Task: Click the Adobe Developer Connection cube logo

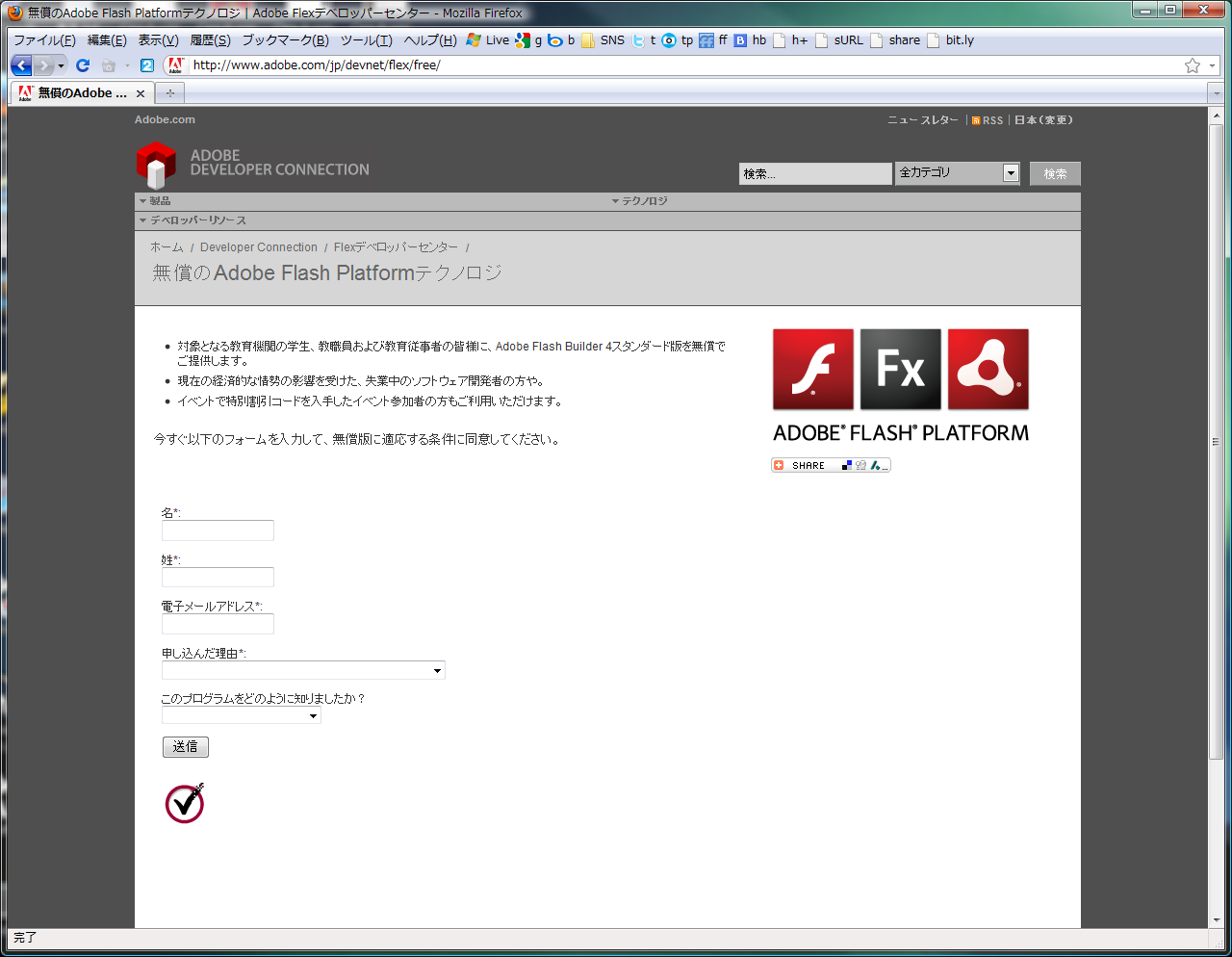Action: 156,165
